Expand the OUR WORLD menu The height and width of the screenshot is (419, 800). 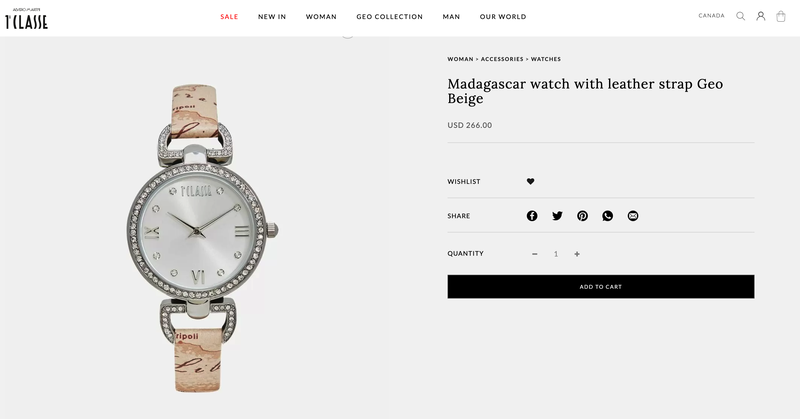(x=503, y=17)
